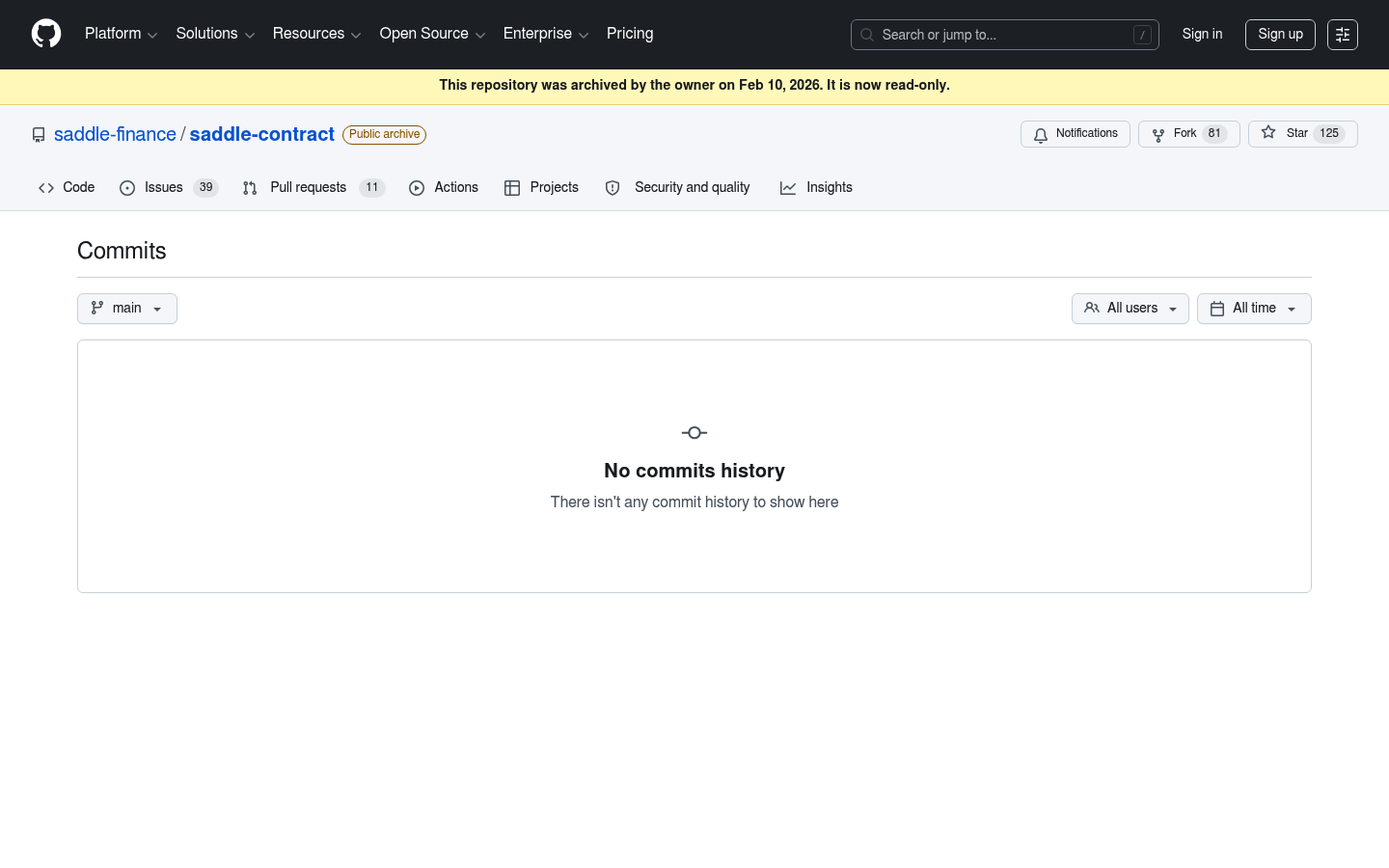Click the Pull requests counter 11
This screenshot has width=1389, height=868.
[x=372, y=188]
